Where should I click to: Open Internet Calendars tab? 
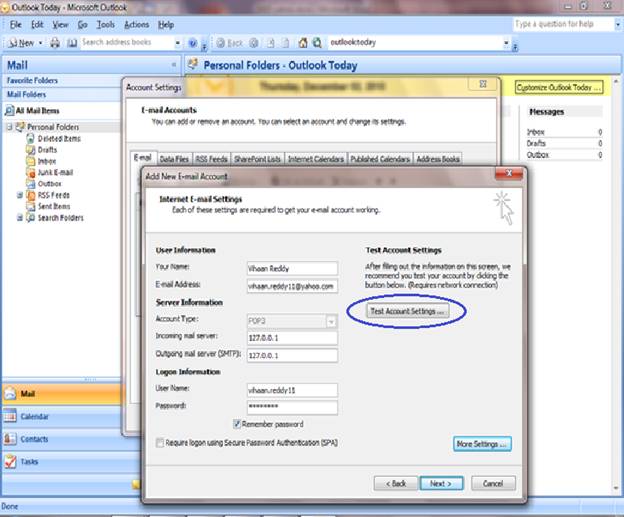pyautogui.click(x=316, y=159)
